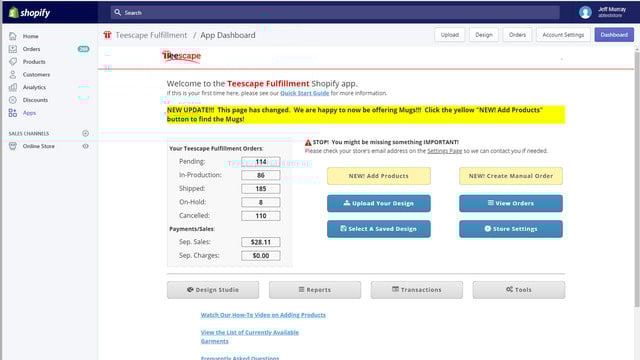Click the search magnifier icon
Image resolution: width=640 pixels, height=360 pixels.
coord(118,12)
